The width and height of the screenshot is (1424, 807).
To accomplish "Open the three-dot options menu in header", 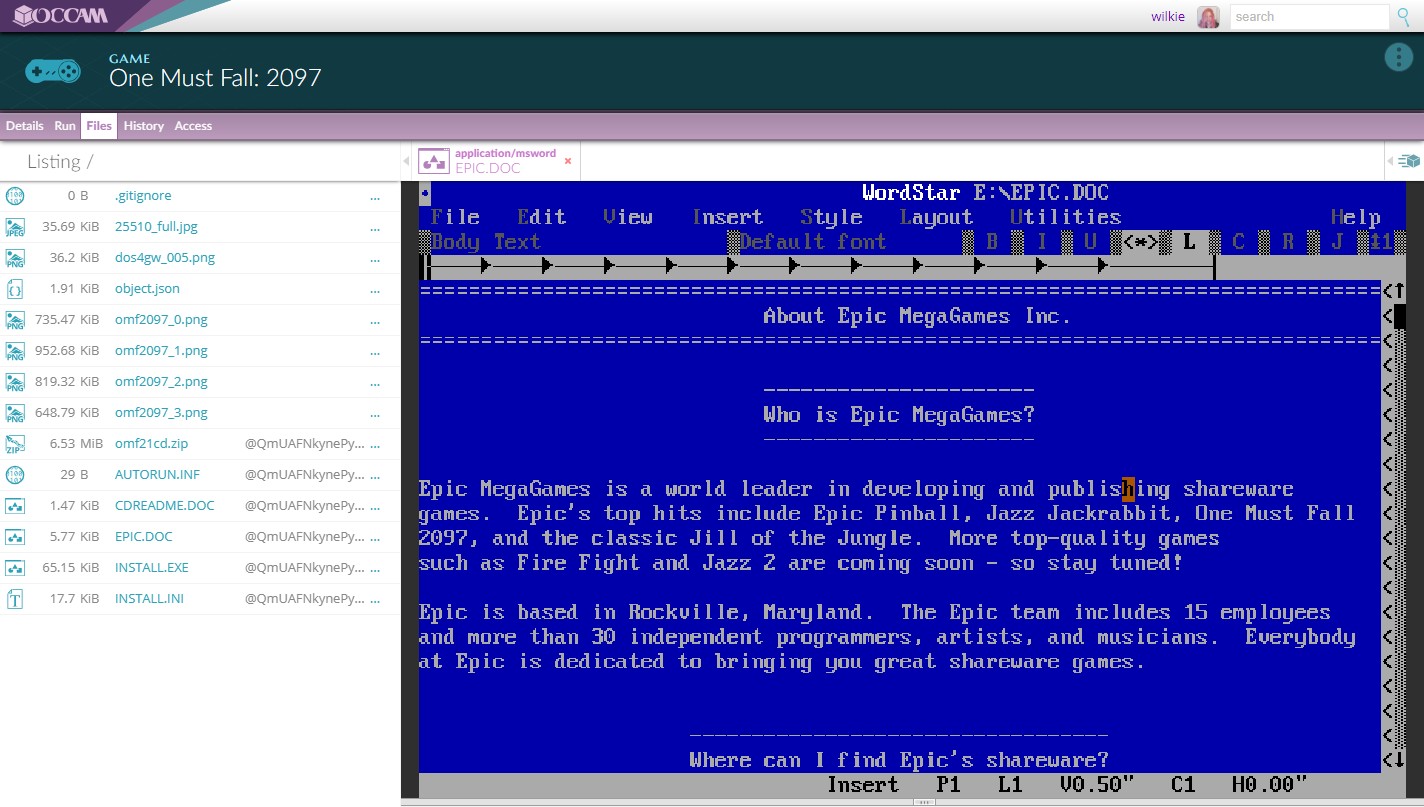I will [x=1398, y=57].
